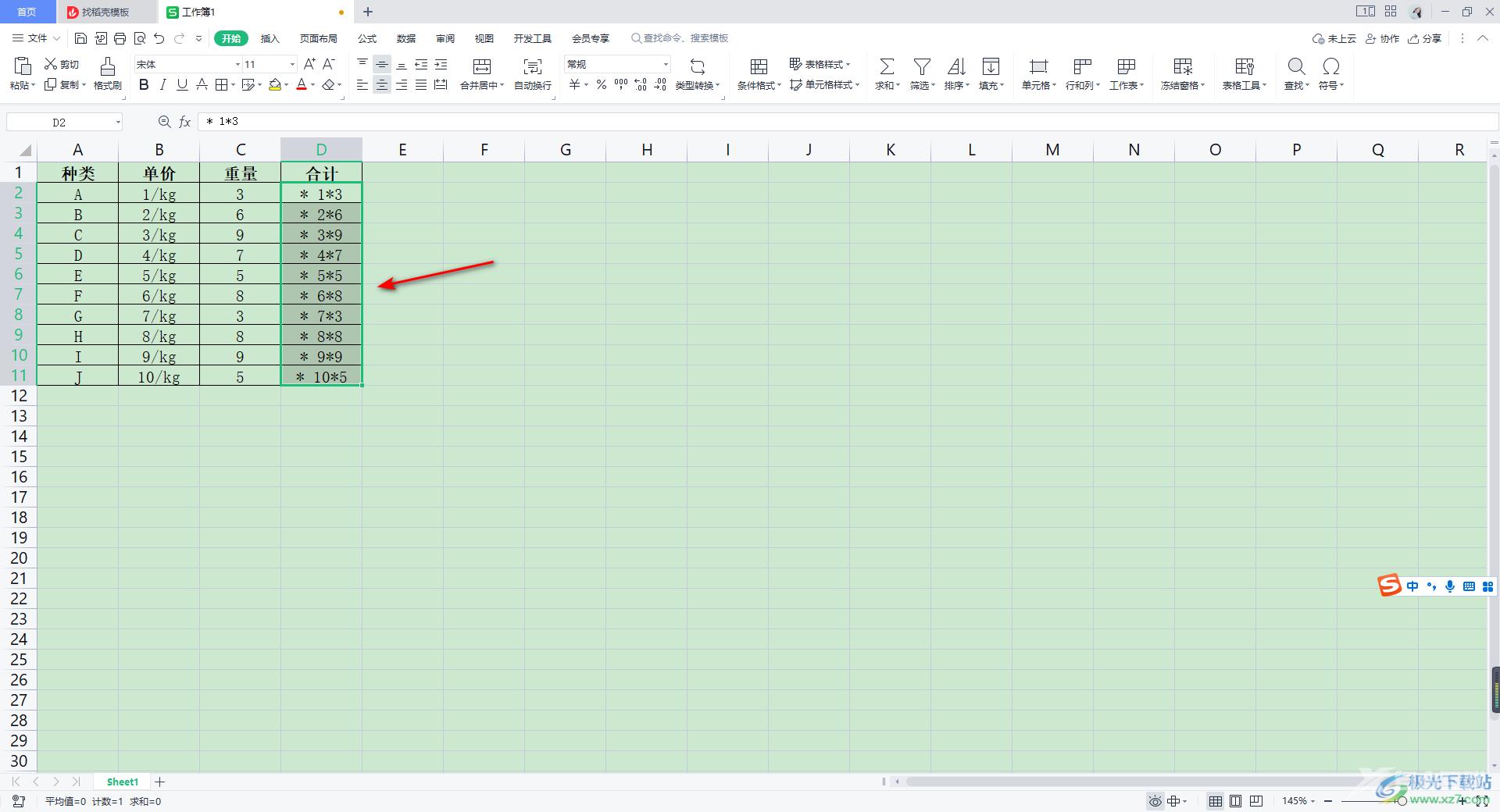
Task: Click the zoom slider handle
Action: [x=1402, y=801]
